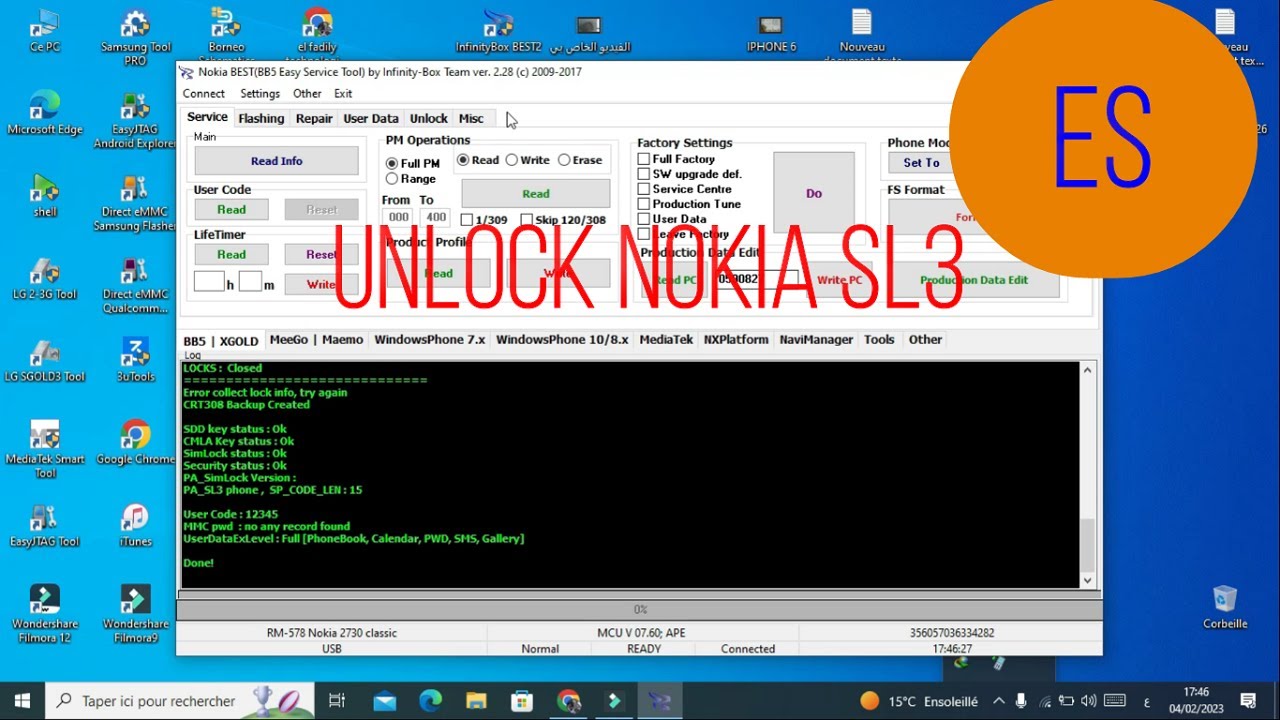Open the Other menu
The width and height of the screenshot is (1280, 720).
click(307, 94)
